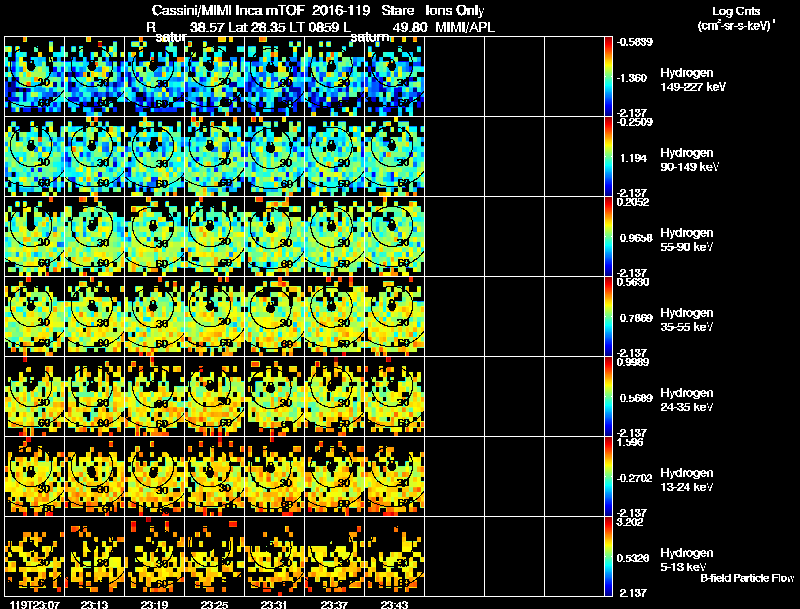This screenshot has width=800, height=609.
Task: Click the colorbar value '0.9658'
Action: click(636, 238)
